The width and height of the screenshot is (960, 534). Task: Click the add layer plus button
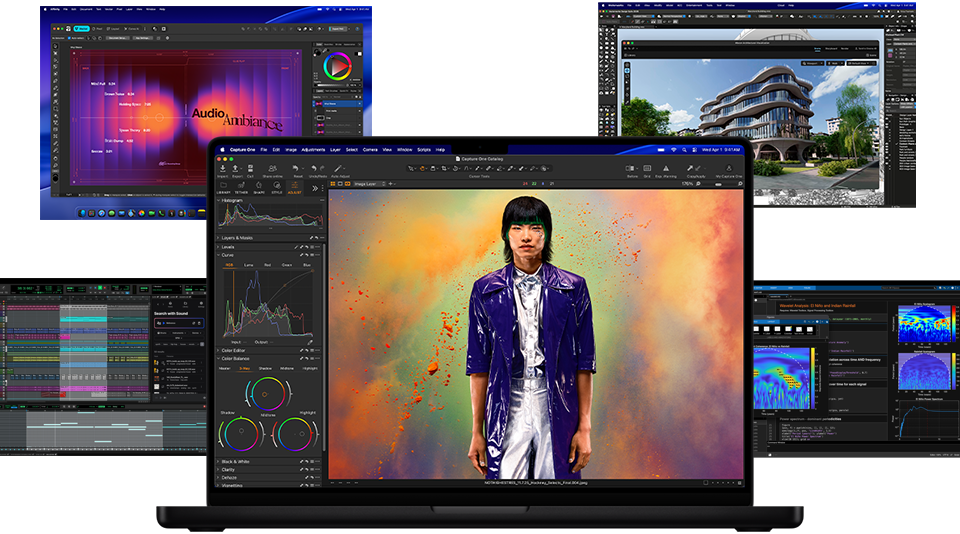pyautogui.click(x=390, y=184)
